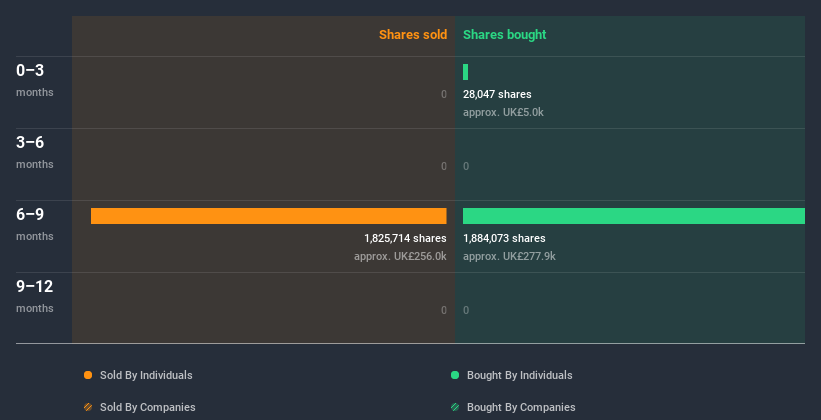
Task: Click the small green 0–3 months bought bar
Action: tap(465, 72)
